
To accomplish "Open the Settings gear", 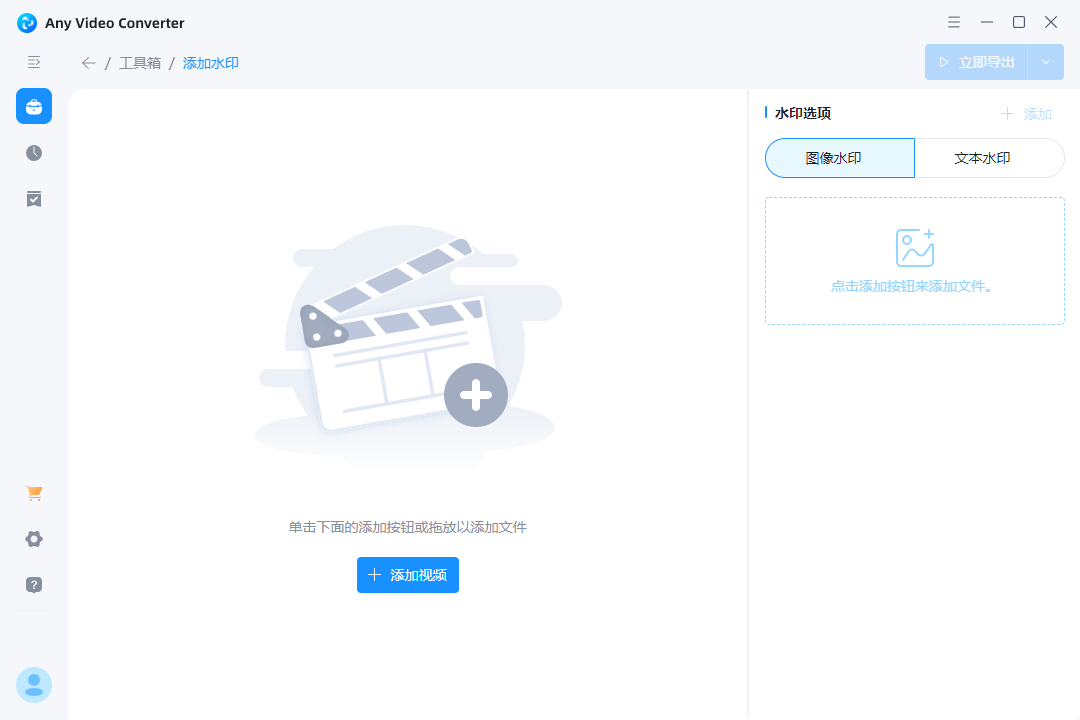I will [33, 538].
